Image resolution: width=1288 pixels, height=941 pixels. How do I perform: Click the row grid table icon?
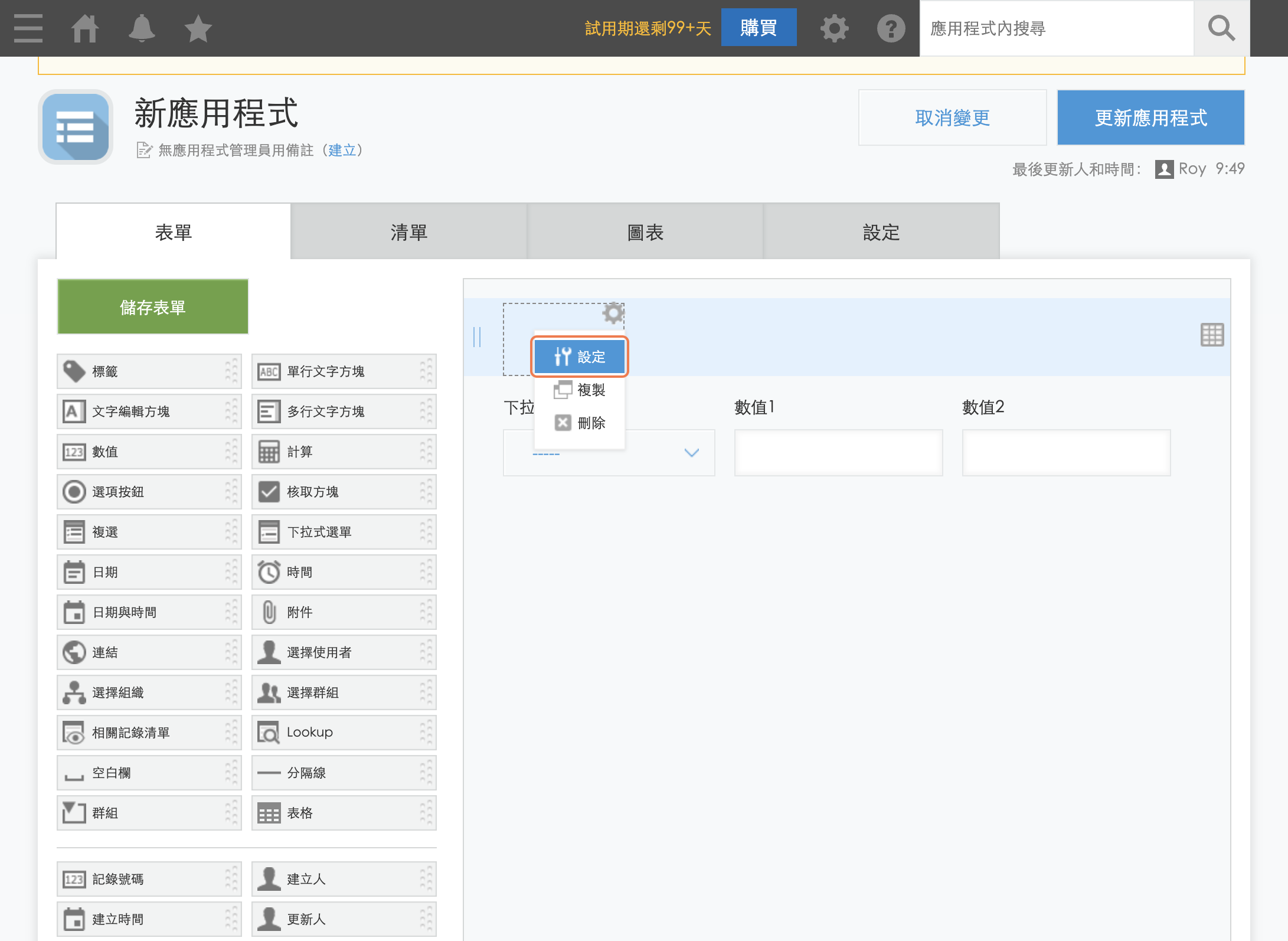click(x=1212, y=335)
